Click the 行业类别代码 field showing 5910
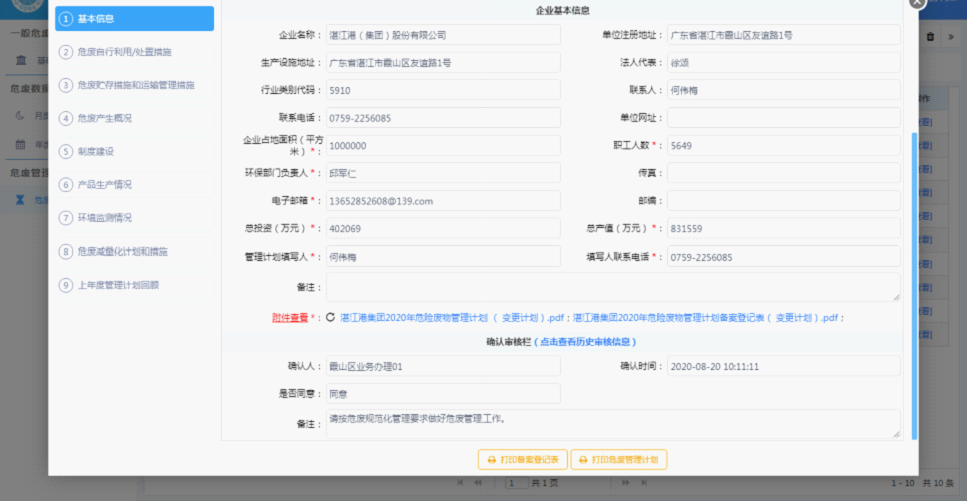This screenshot has width=968, height=502. click(443, 90)
